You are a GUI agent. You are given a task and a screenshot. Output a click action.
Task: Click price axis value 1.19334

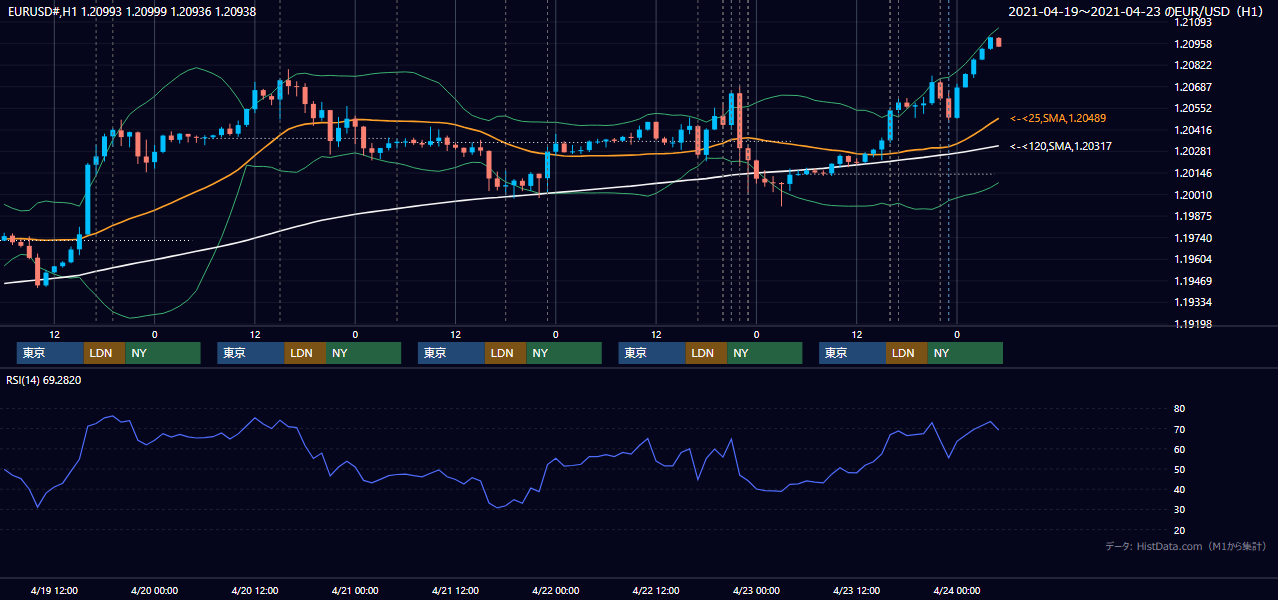(1193, 302)
